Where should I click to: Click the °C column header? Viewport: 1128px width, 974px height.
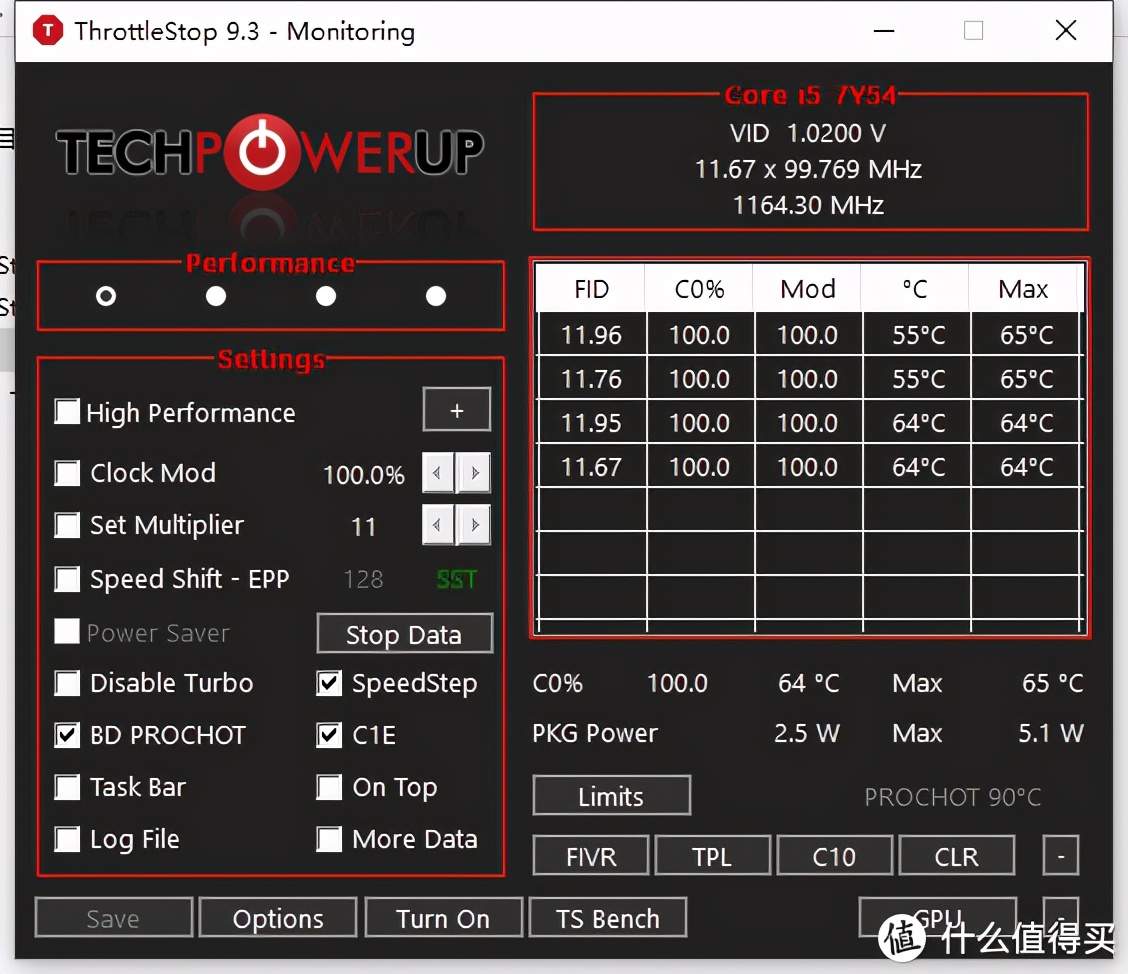pos(915,288)
